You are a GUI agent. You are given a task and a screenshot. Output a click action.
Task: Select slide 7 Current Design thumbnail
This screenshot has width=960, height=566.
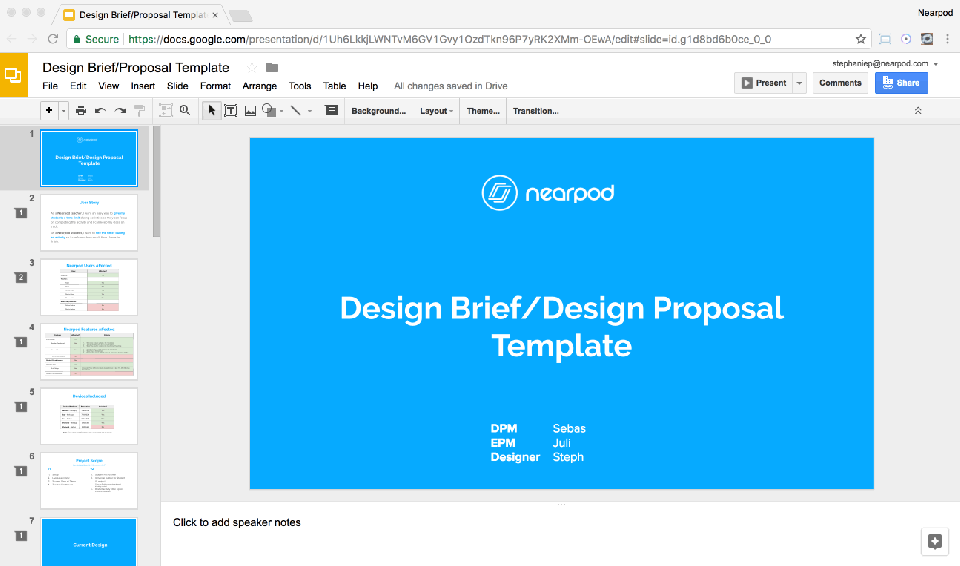(x=89, y=542)
